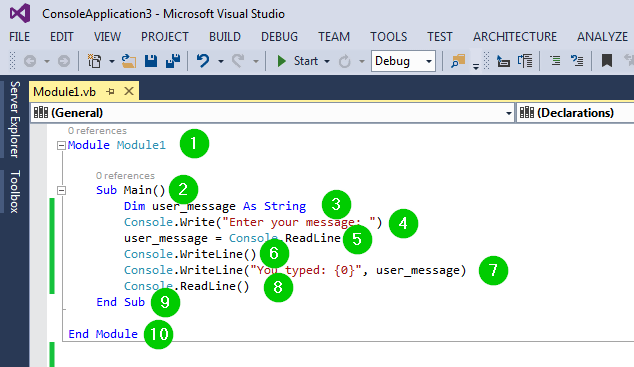Open the BUILD menu

225,37
